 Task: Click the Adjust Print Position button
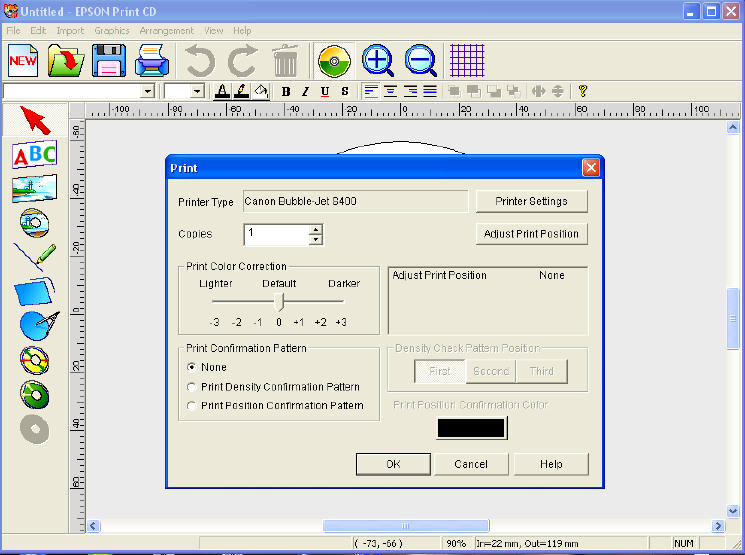click(x=531, y=234)
